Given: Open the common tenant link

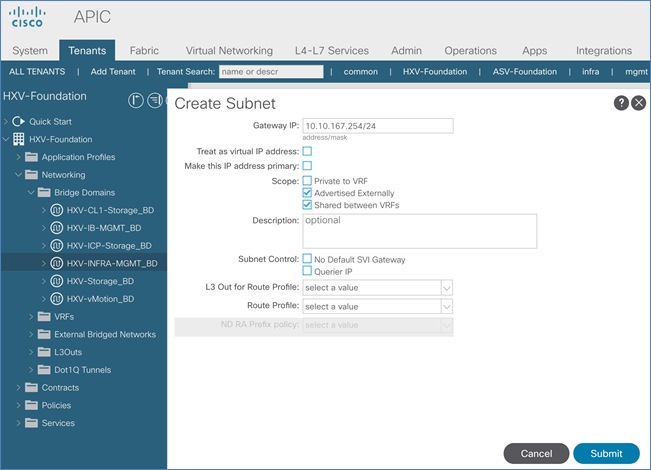Looking at the screenshot, I should [360, 71].
